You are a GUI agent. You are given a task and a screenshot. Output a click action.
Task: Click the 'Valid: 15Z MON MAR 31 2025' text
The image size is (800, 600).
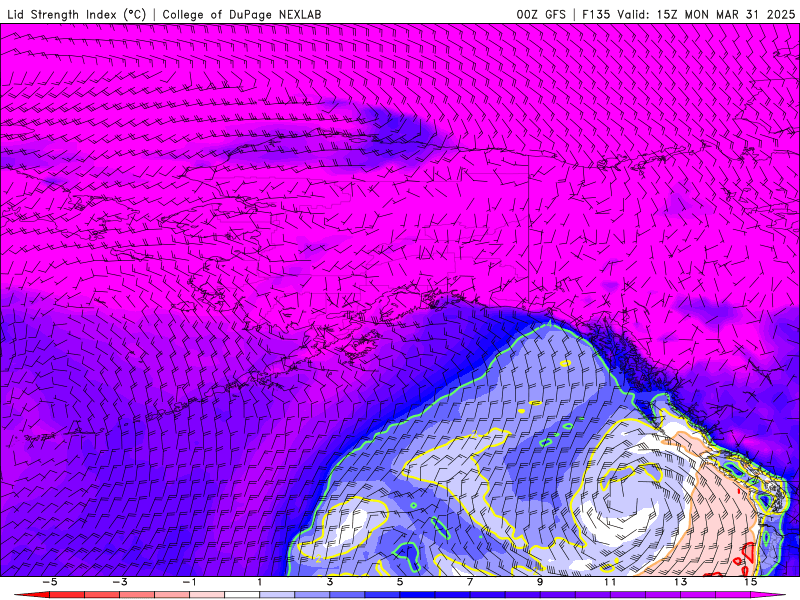[706, 14]
